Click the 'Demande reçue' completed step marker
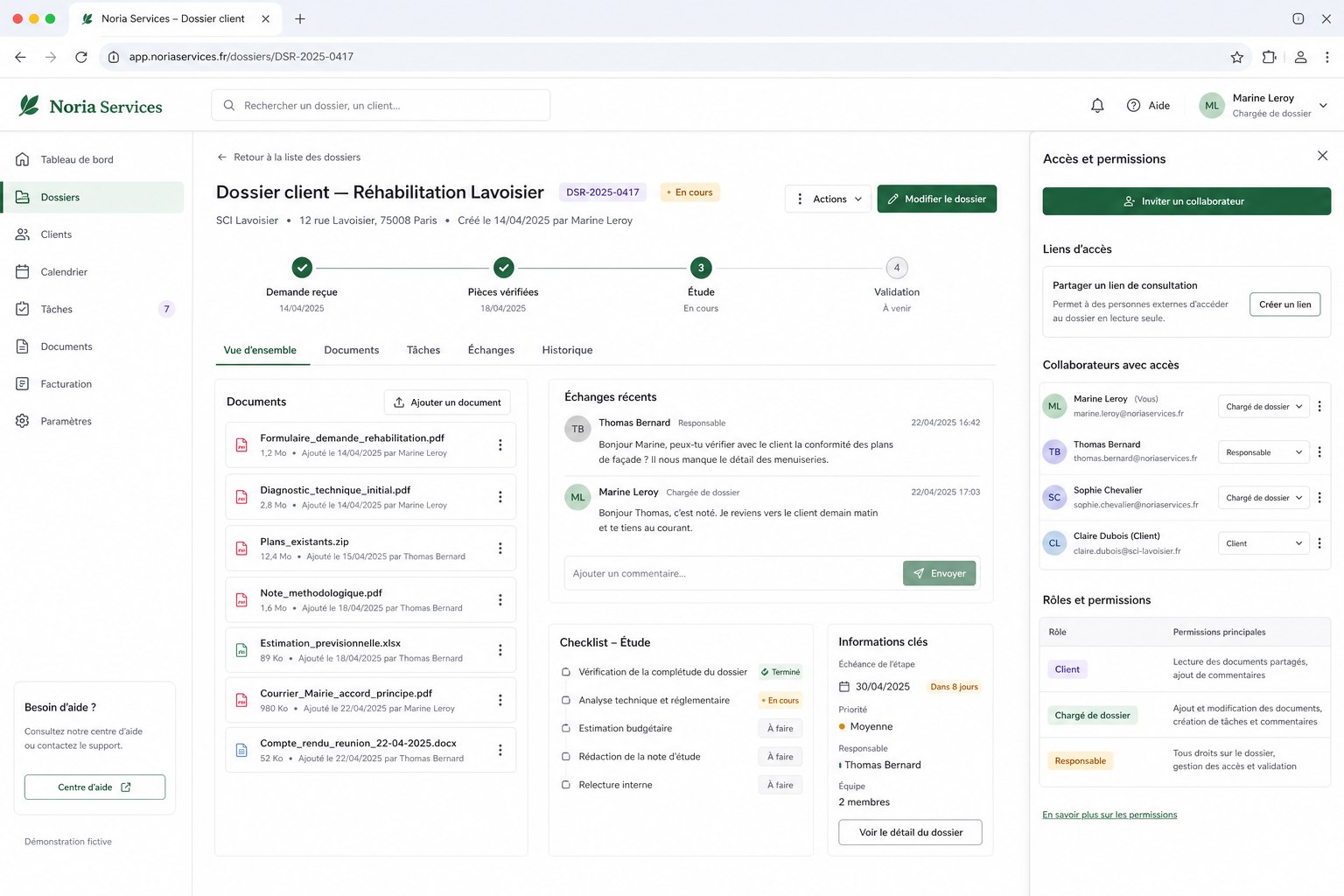The image size is (1344, 896). [302, 268]
